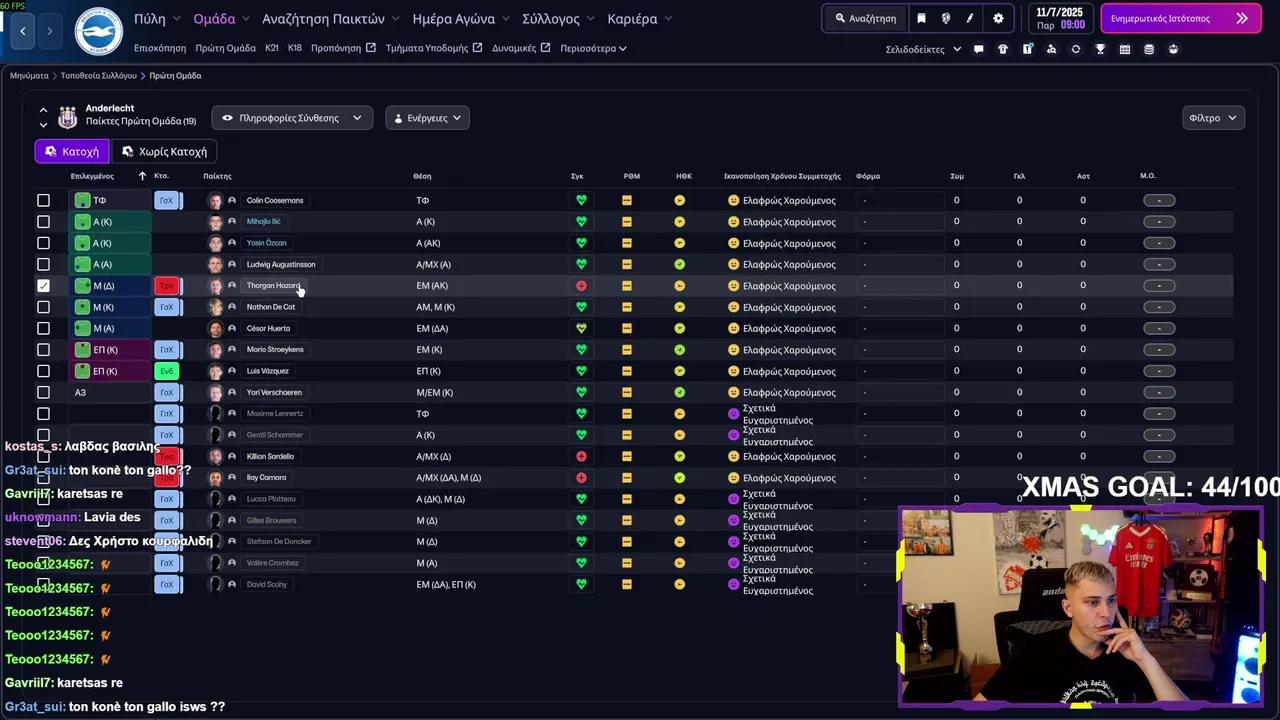Open the calendar grid shortcut icon
This screenshot has width=1280, height=720.
coord(1125,49)
